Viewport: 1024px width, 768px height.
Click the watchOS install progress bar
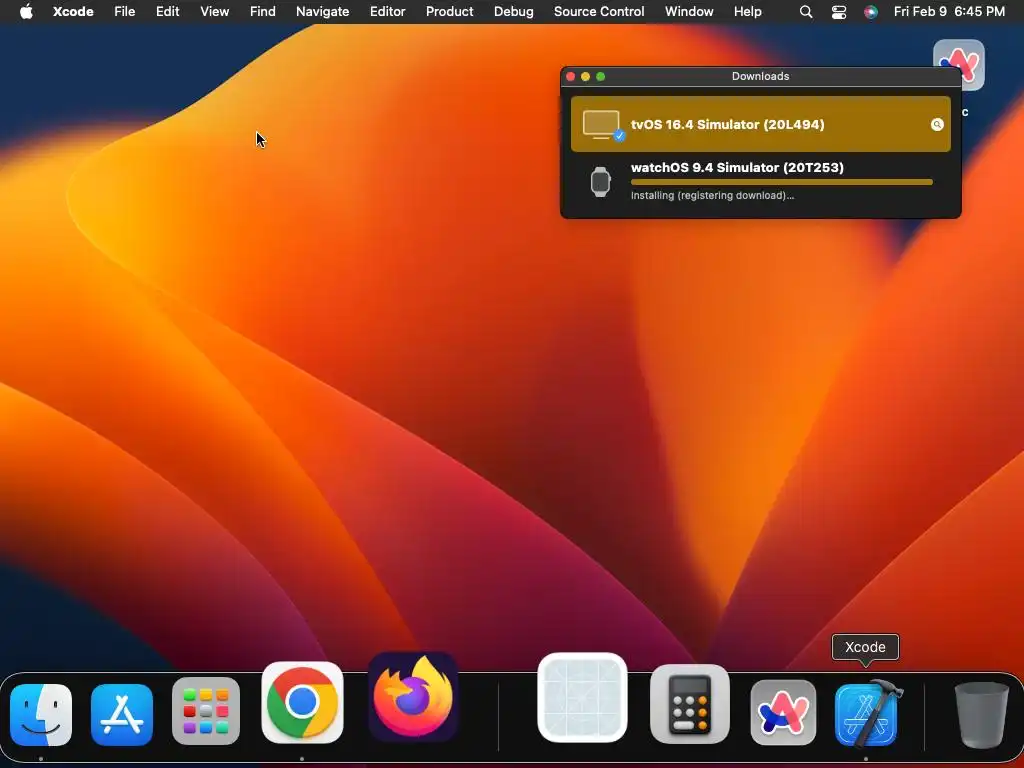pos(782,182)
